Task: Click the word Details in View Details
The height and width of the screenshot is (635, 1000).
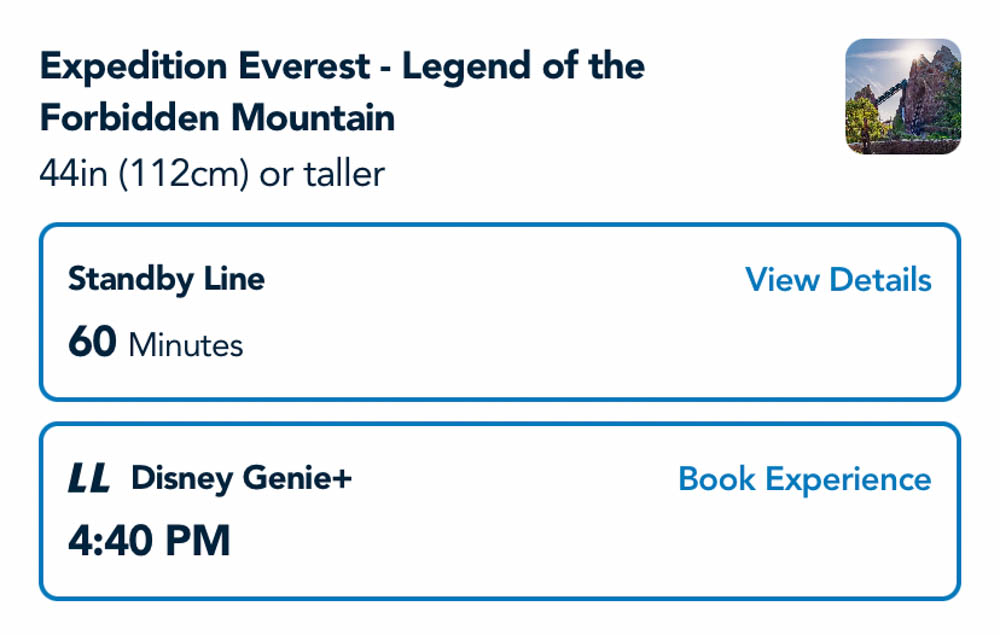Action: 882,280
